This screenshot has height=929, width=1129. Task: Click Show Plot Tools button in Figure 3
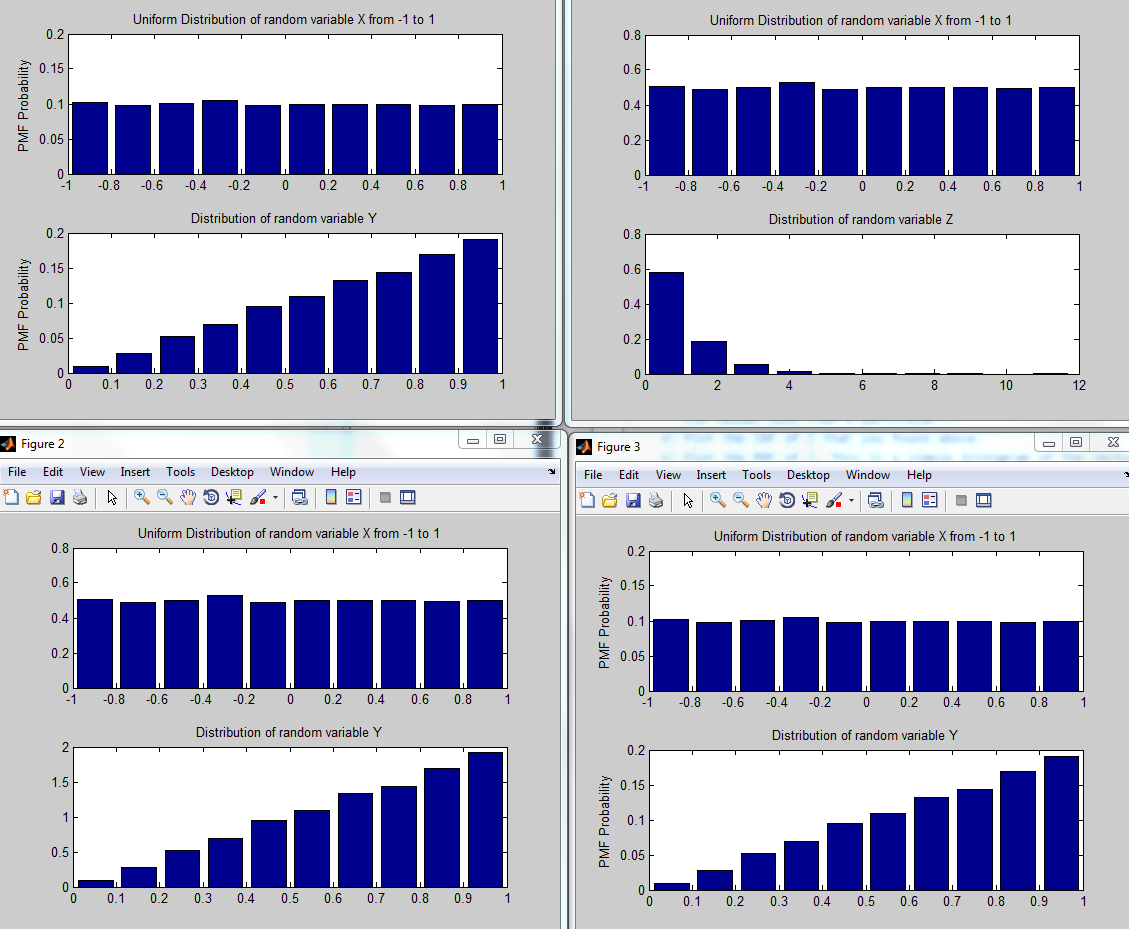pyautogui.click(x=984, y=500)
